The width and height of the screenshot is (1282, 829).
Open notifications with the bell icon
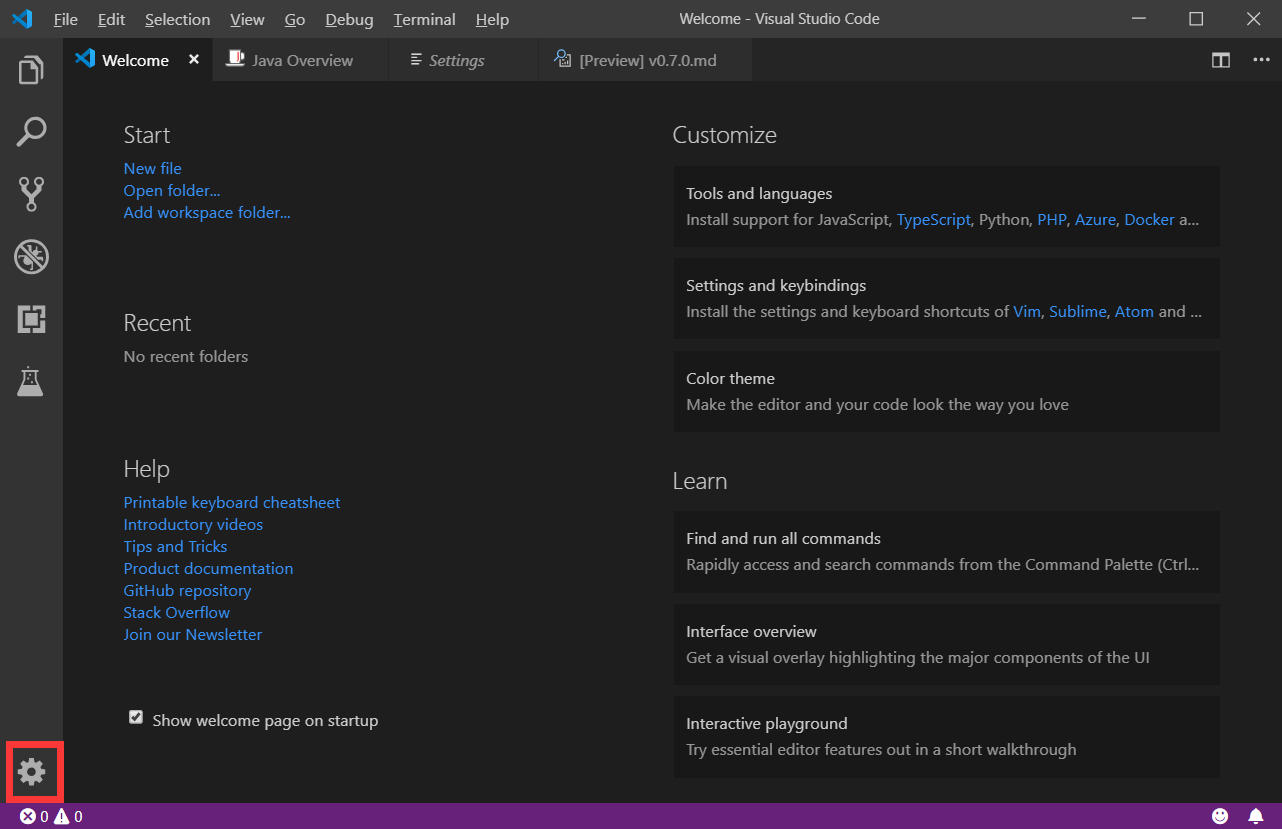click(x=1257, y=816)
